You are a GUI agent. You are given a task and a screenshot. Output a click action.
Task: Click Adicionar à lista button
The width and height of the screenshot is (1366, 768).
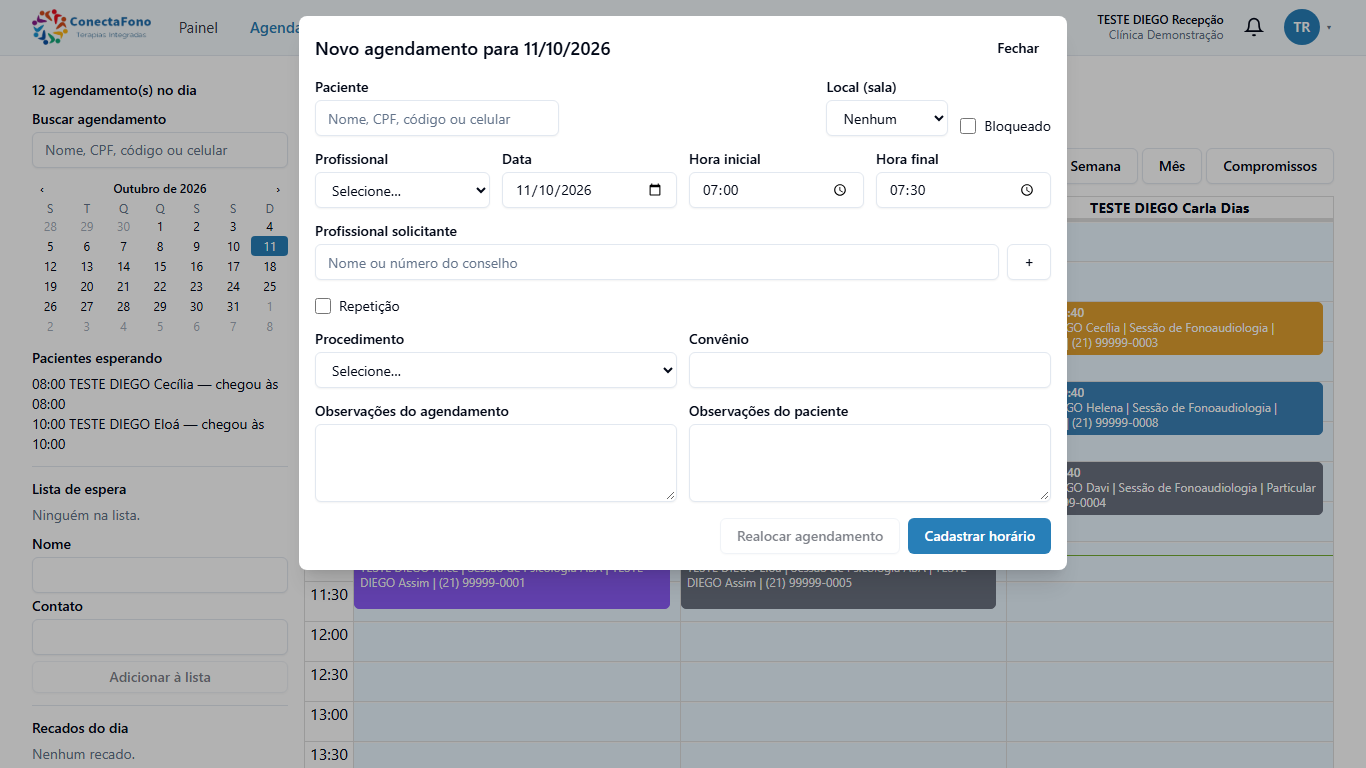(160, 677)
